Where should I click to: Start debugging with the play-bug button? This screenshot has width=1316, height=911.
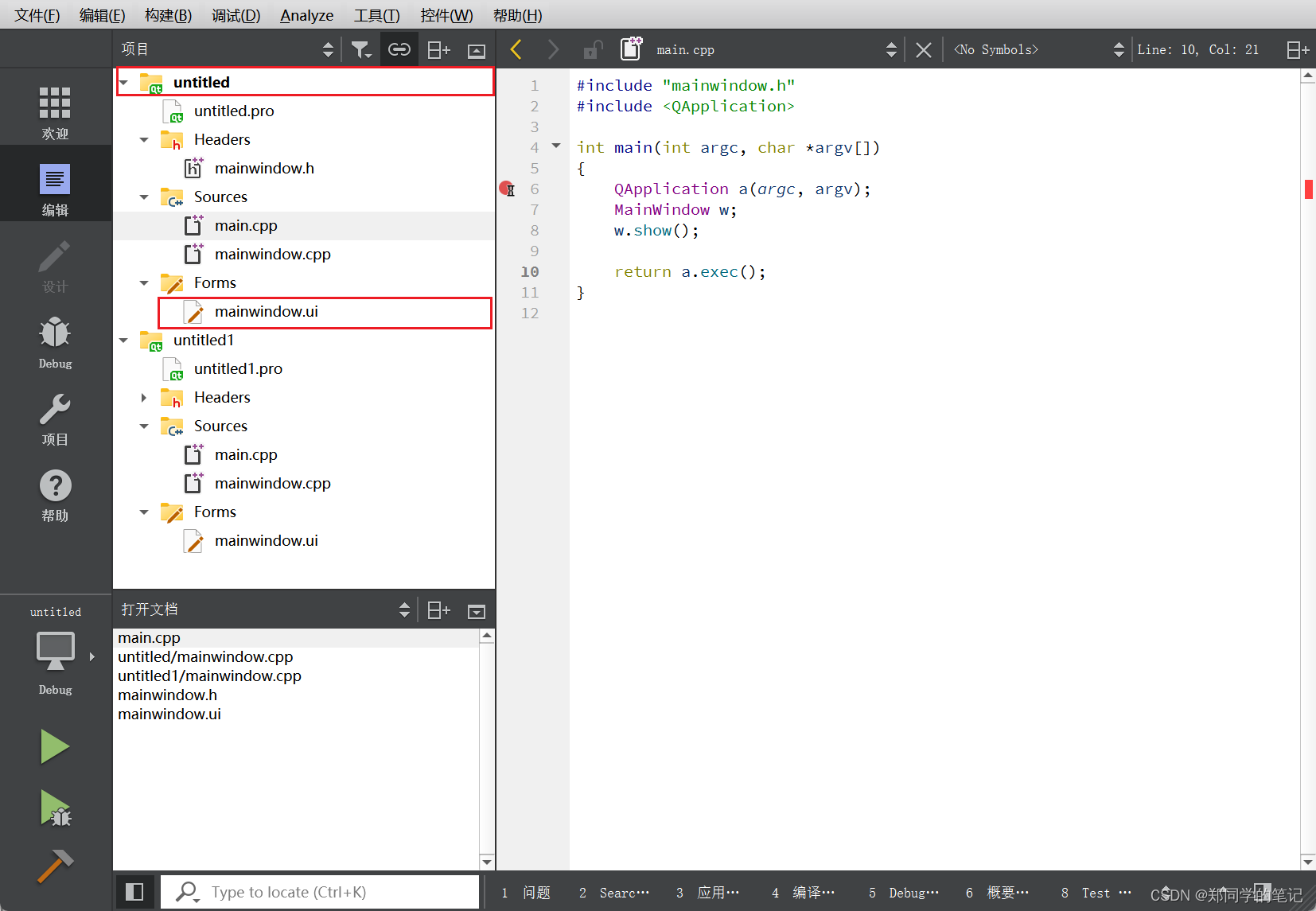click(x=55, y=808)
